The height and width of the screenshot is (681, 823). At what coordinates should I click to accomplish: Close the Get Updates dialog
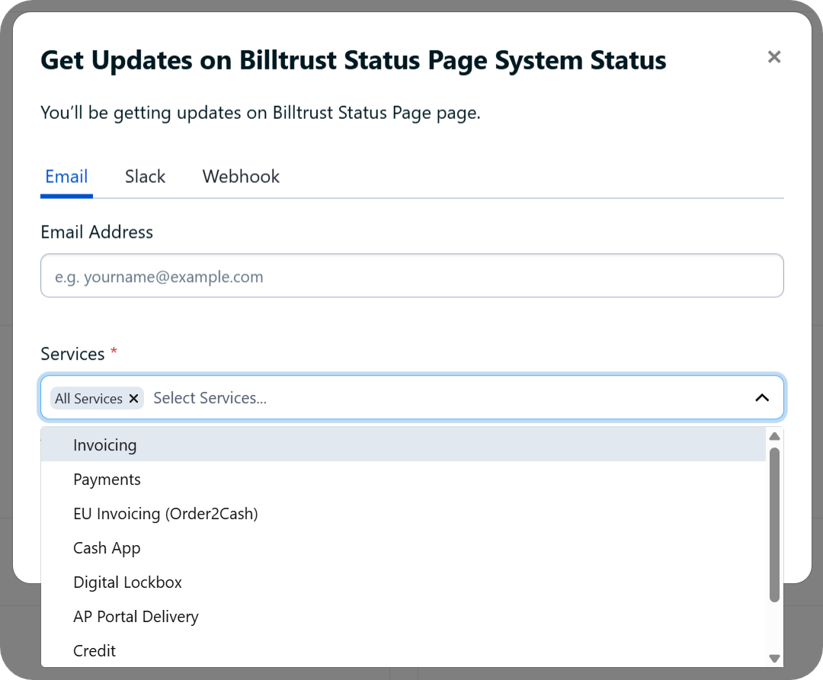pos(774,57)
